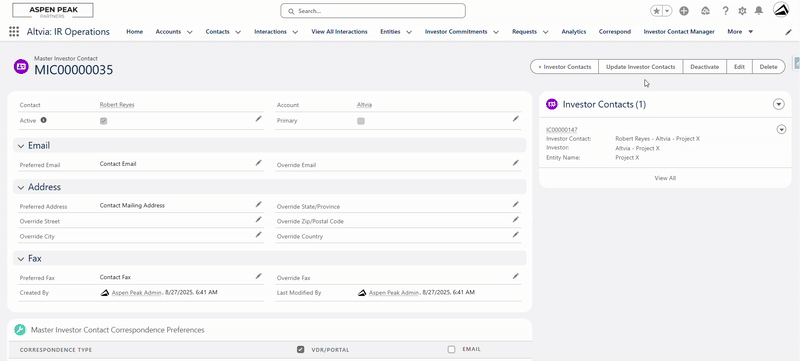Open the View All Interactions tab
The height and width of the screenshot is (361, 800).
(339, 32)
